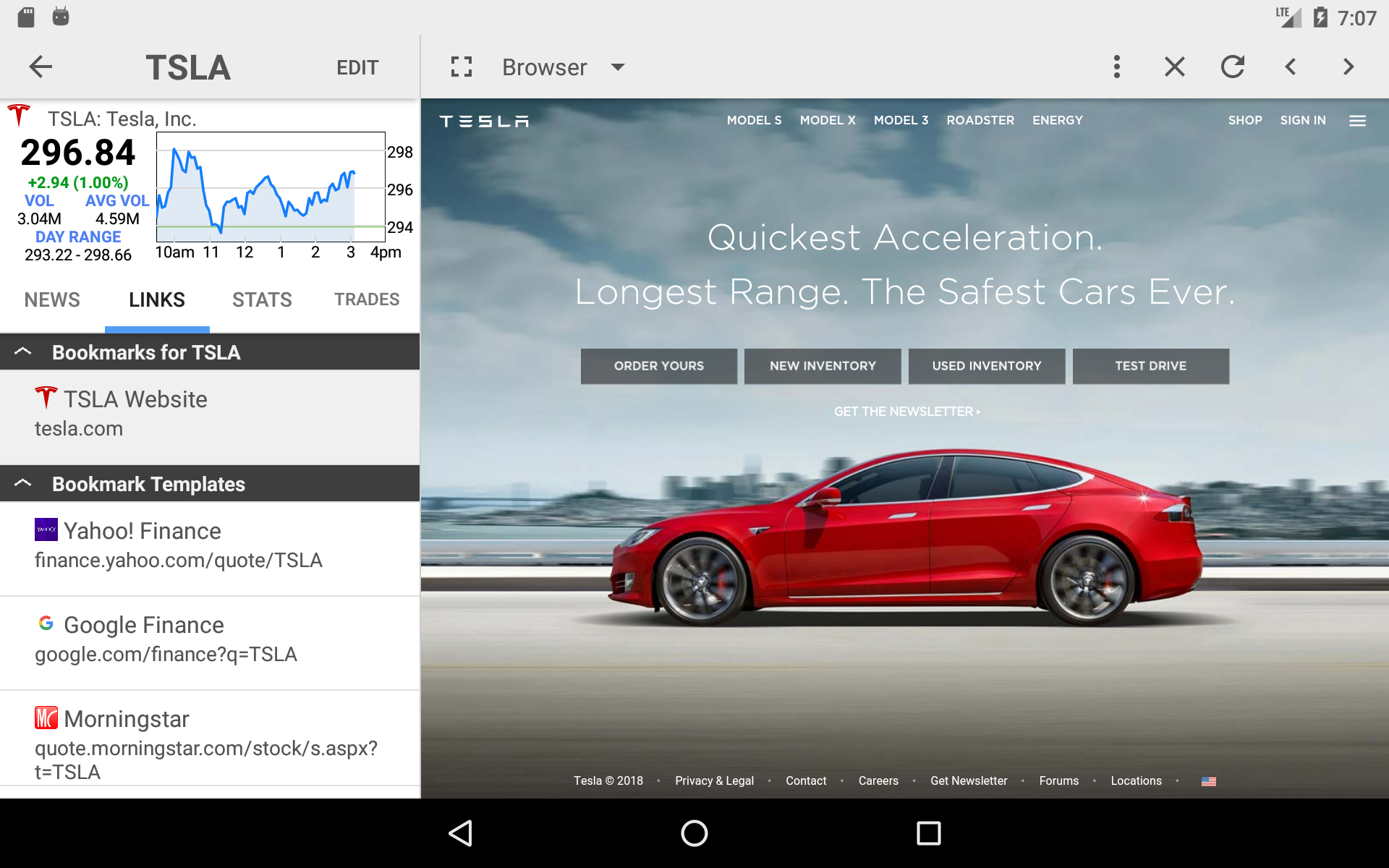Reload the browser page

(x=1233, y=67)
